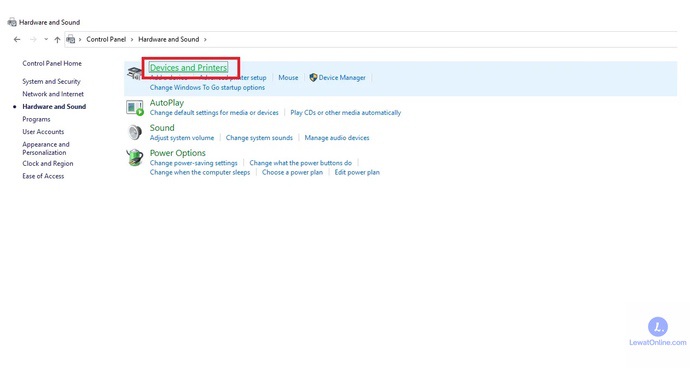Screen dimensions: 700x378
Task: Click the Sound speaker icon
Action: tap(135, 132)
